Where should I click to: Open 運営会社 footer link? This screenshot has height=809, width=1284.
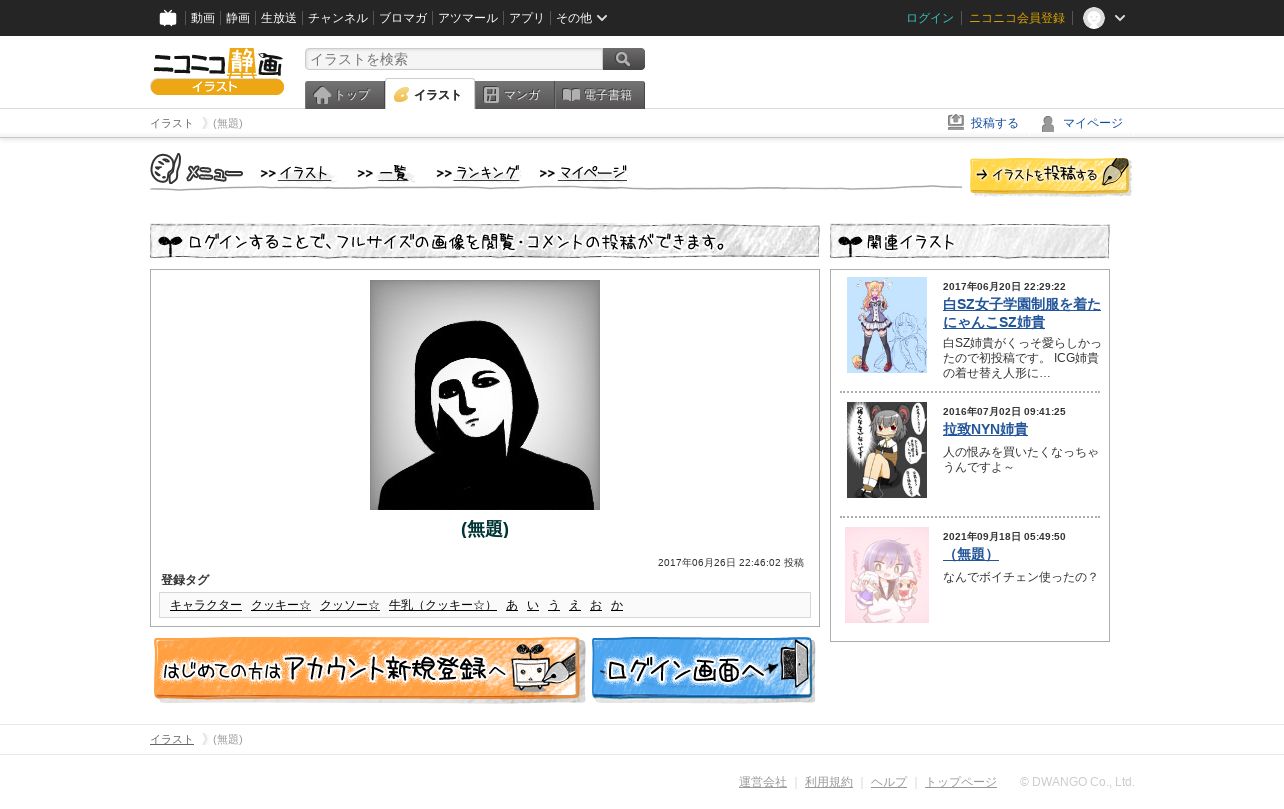(x=763, y=782)
